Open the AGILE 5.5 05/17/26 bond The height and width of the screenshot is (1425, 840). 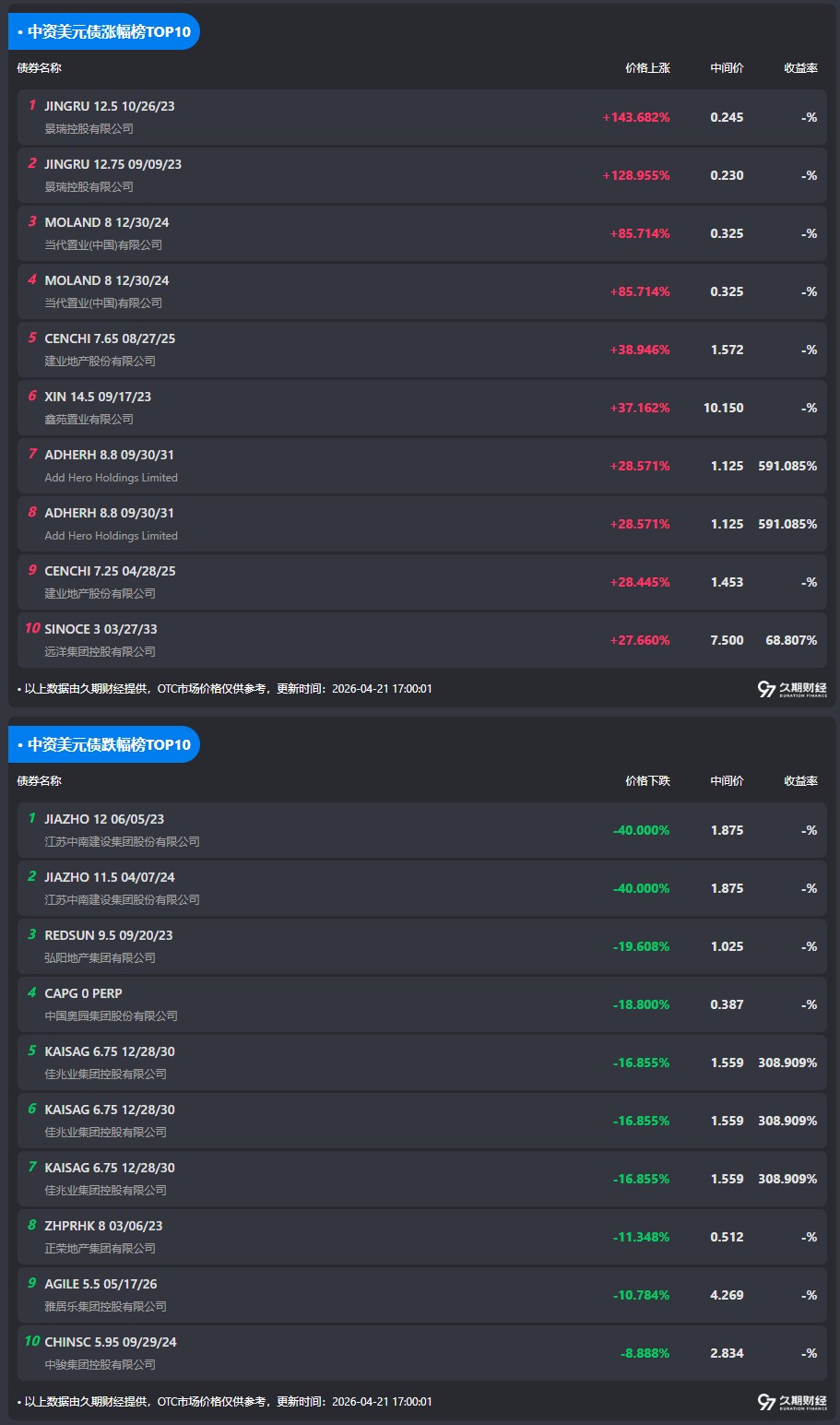104,1284
